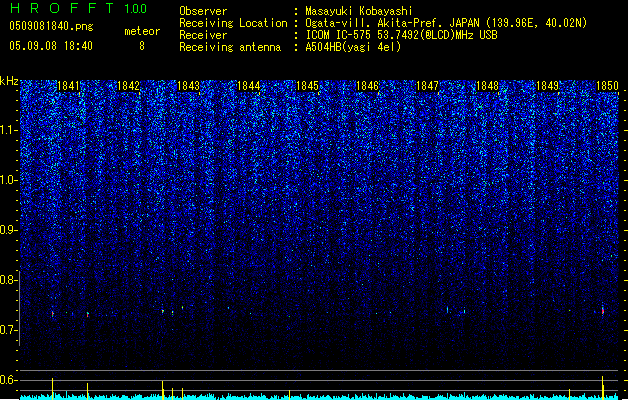Click the red meteor echo near 1850
The height and width of the screenshot is (400, 629).
(x=603, y=311)
